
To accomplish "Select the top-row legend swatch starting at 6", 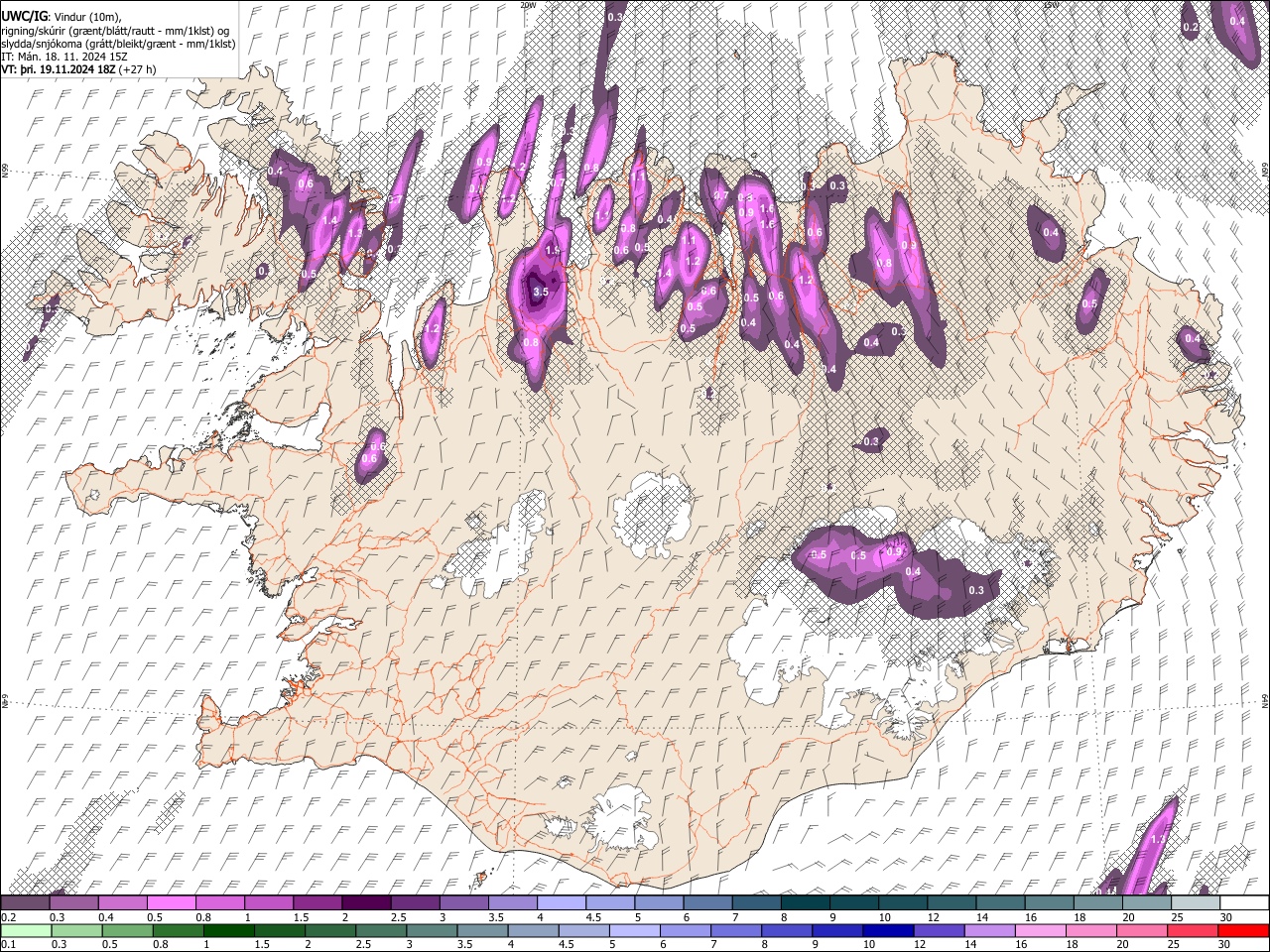I will point(707,902).
